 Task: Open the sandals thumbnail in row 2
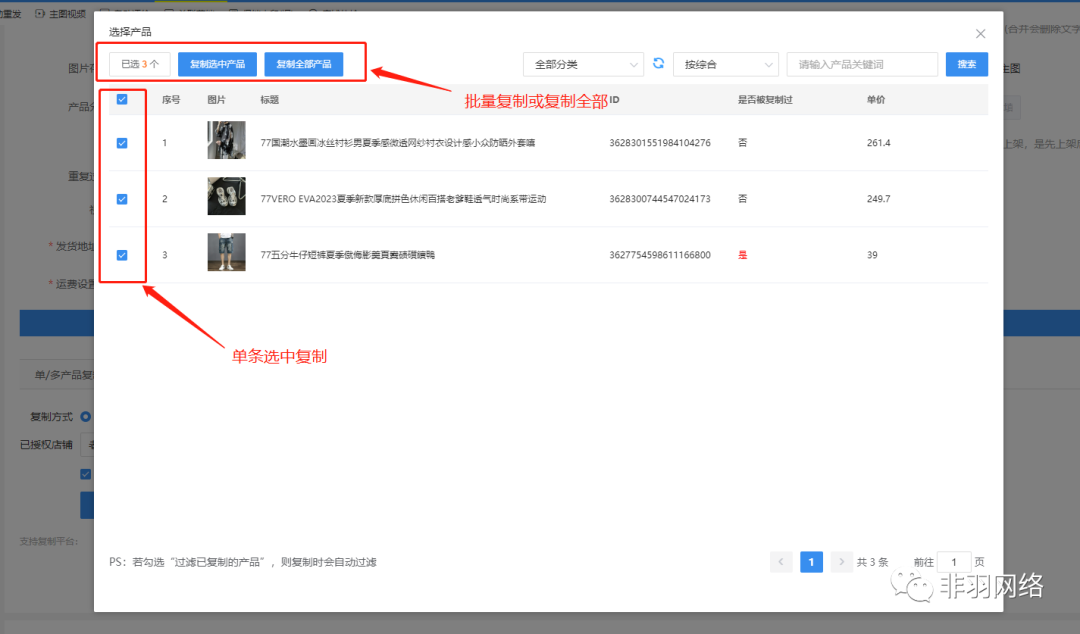coord(226,197)
